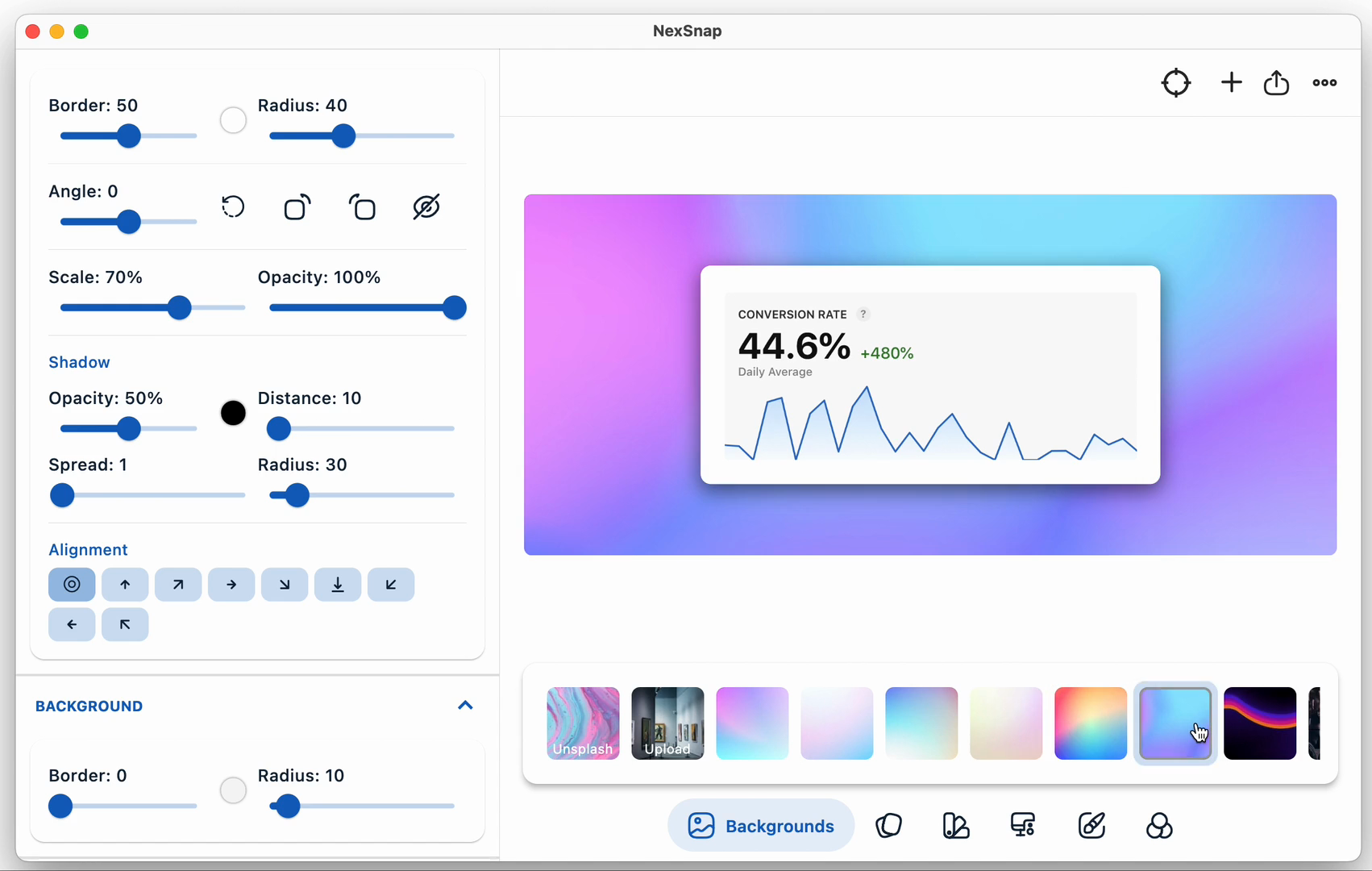Select center alignment button
The height and width of the screenshot is (871, 1372).
click(x=72, y=585)
